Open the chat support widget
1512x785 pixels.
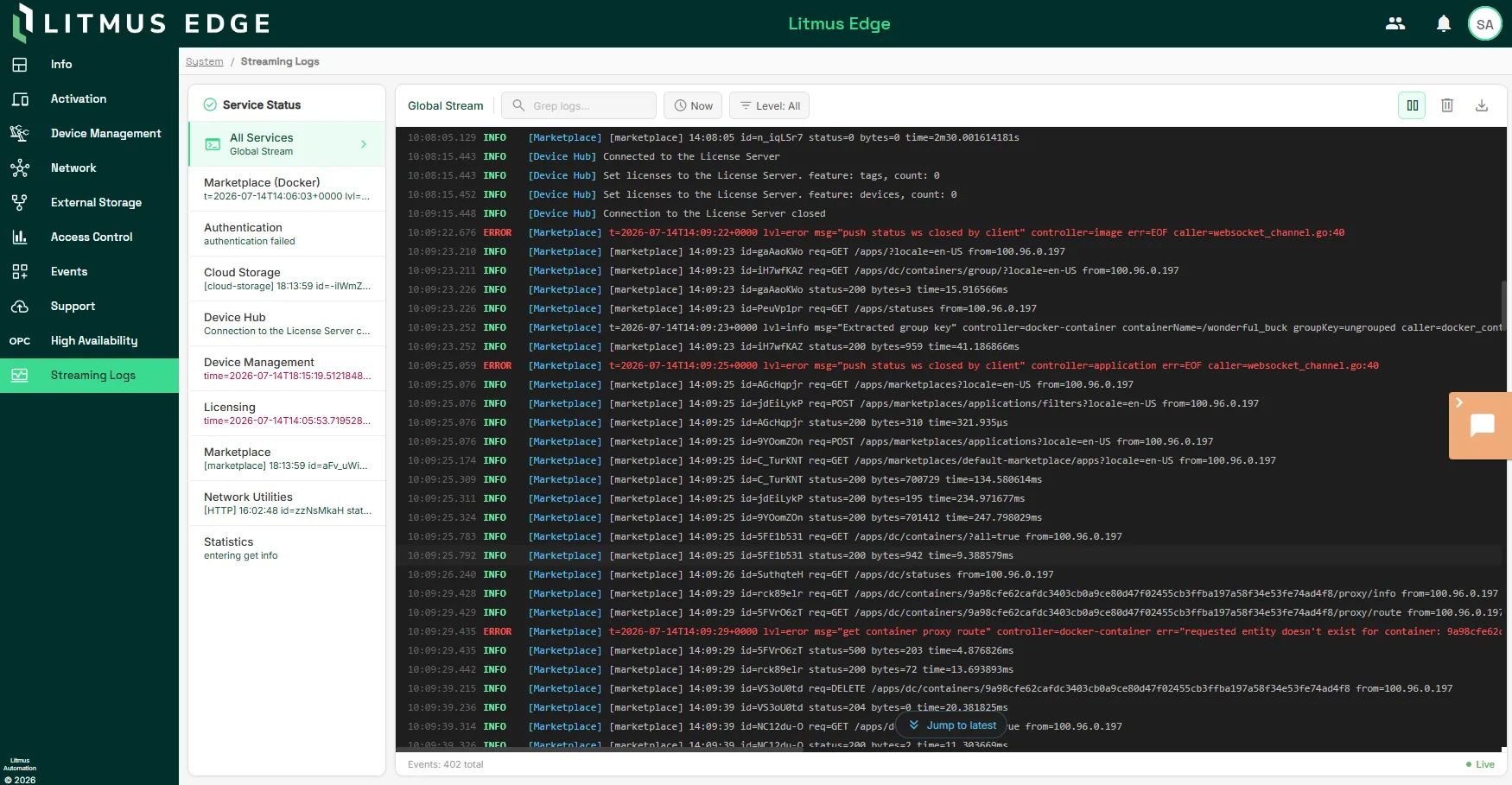coord(1483,426)
